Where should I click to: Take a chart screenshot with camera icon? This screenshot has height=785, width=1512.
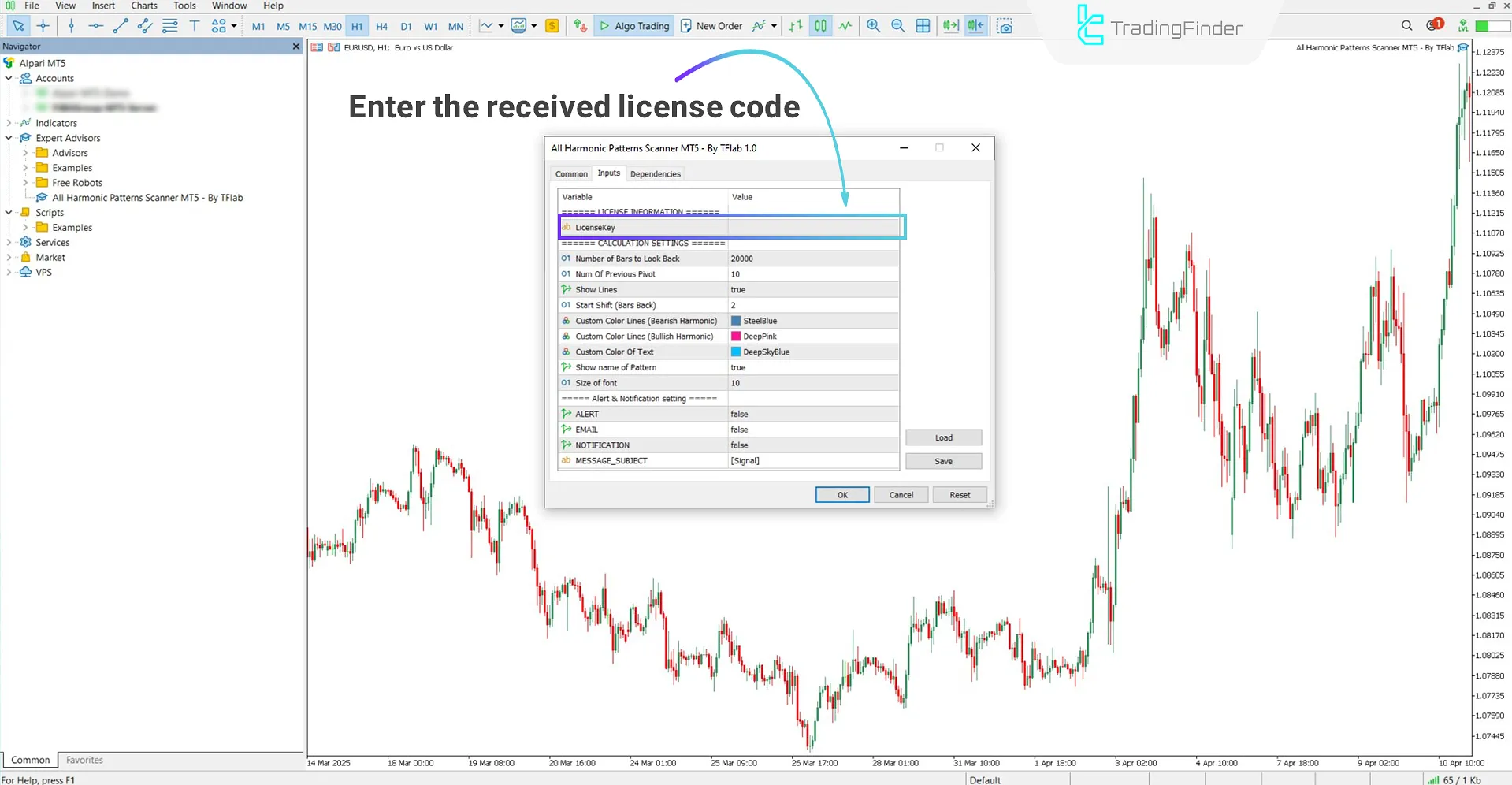click(1005, 26)
